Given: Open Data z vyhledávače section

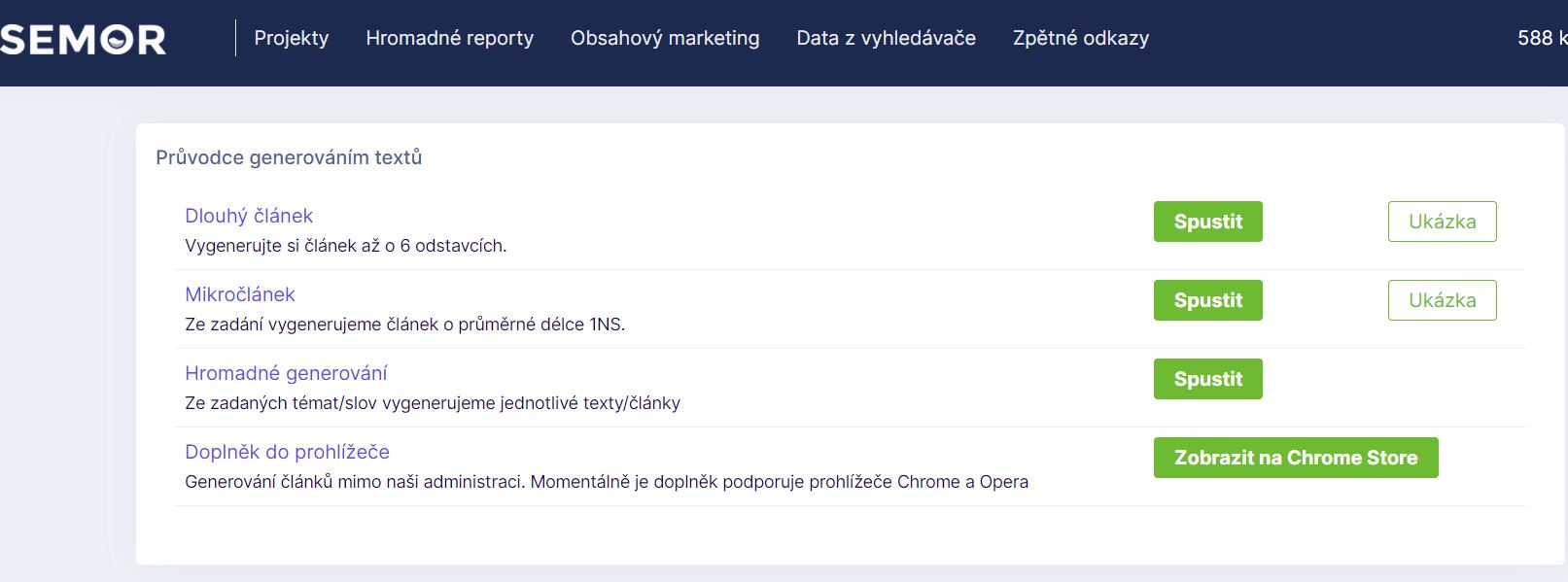Looking at the screenshot, I should pyautogui.click(x=886, y=38).
